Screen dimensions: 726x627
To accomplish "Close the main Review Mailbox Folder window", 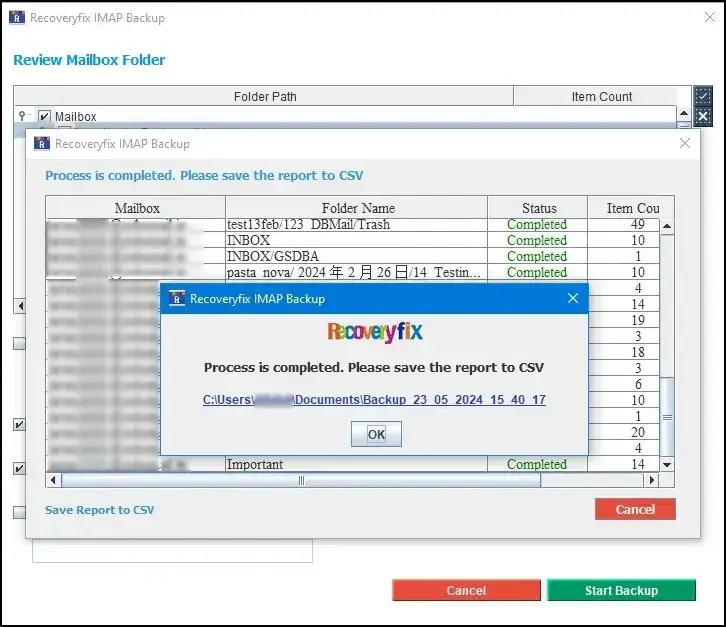I will coord(709,17).
